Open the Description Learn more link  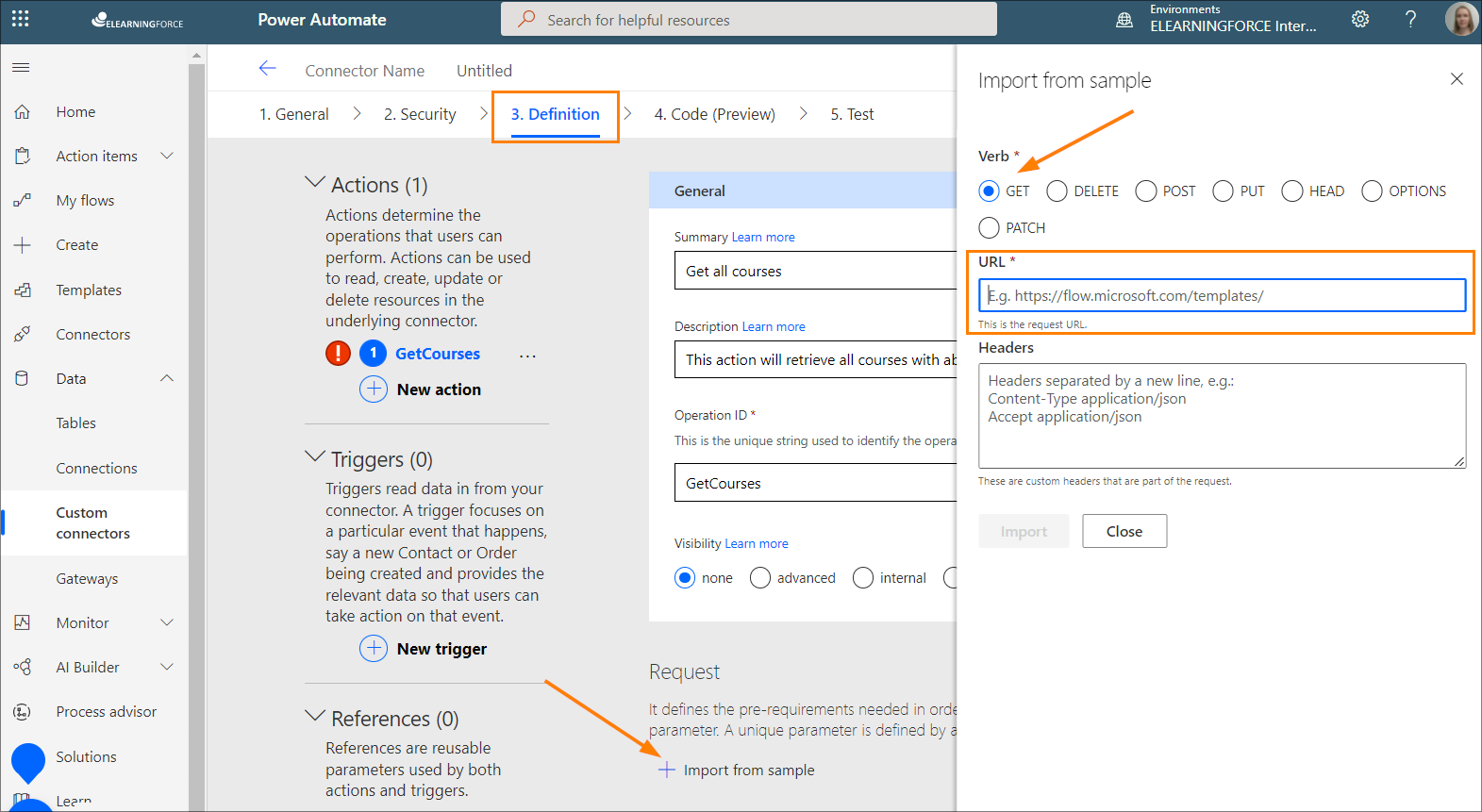tap(774, 326)
